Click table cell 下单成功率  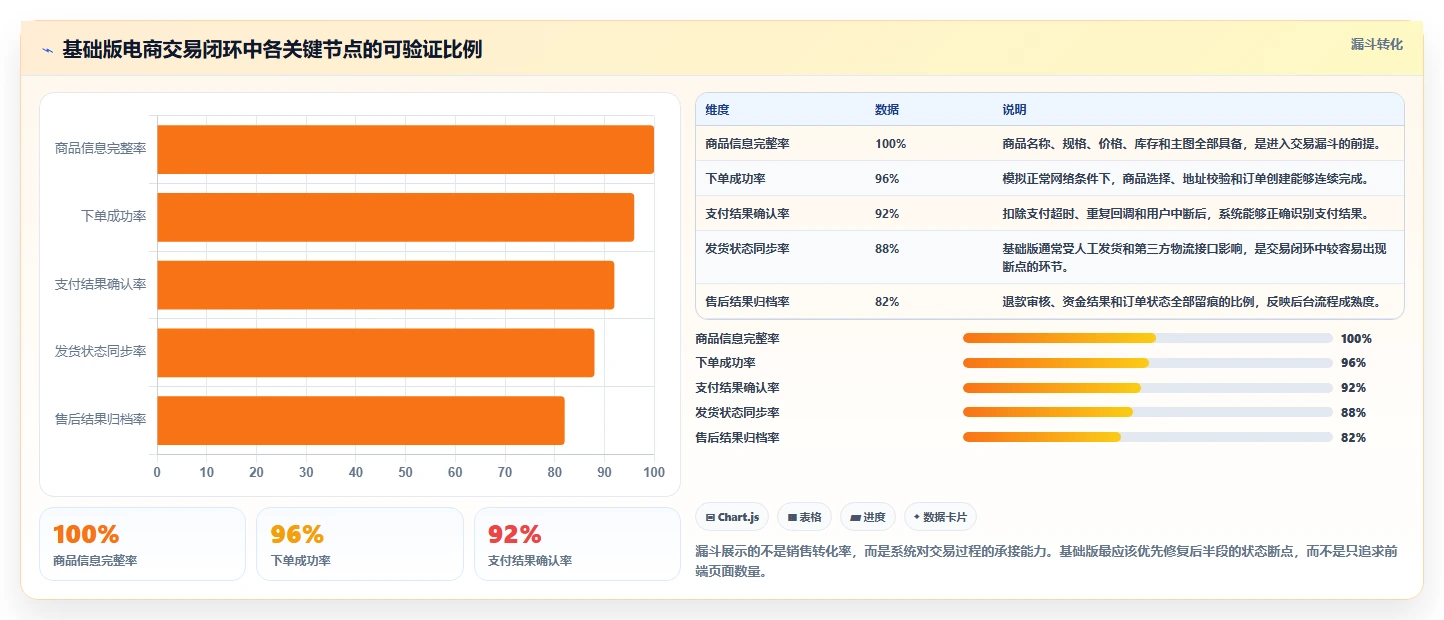(735, 179)
